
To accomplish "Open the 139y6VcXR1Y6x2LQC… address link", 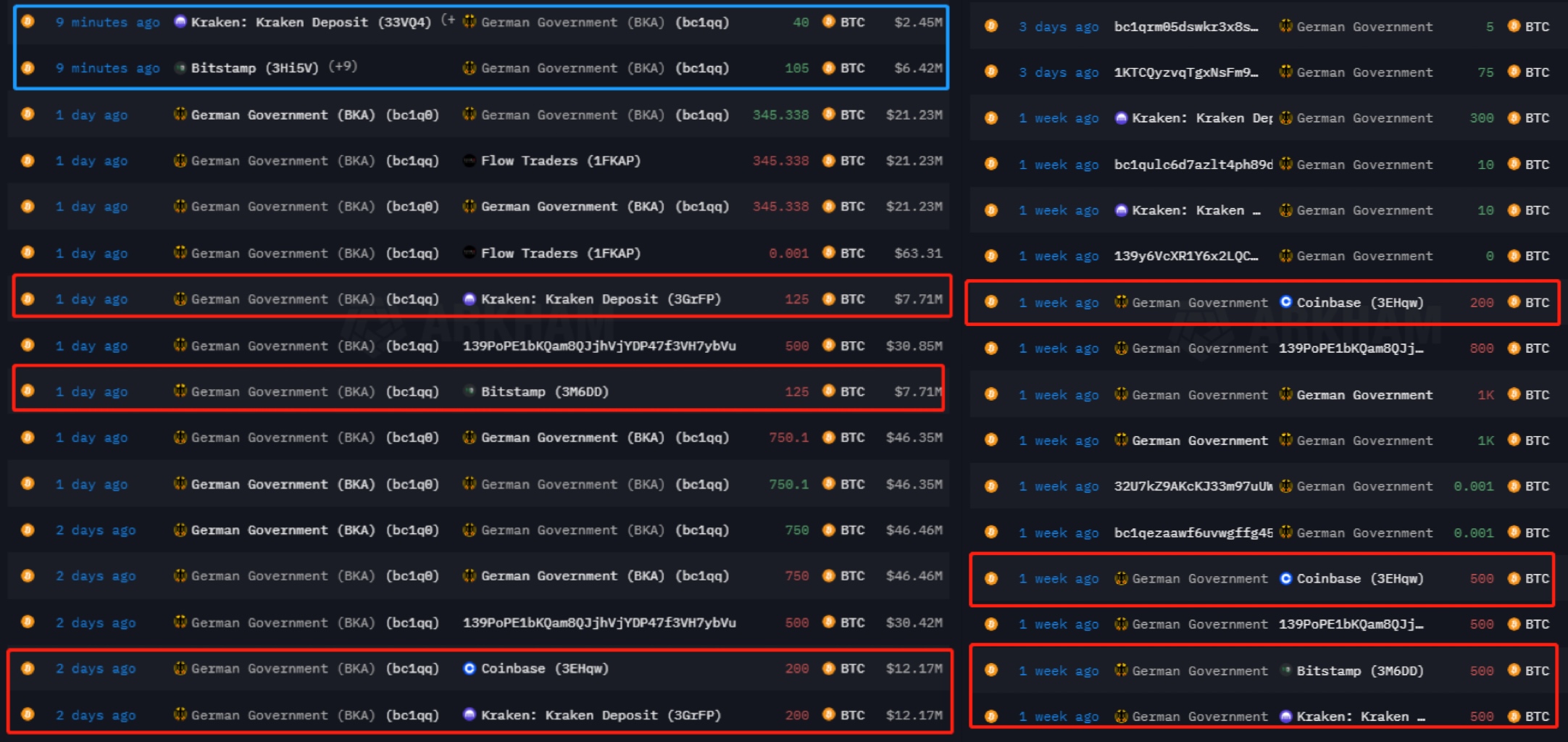I will [x=1186, y=257].
